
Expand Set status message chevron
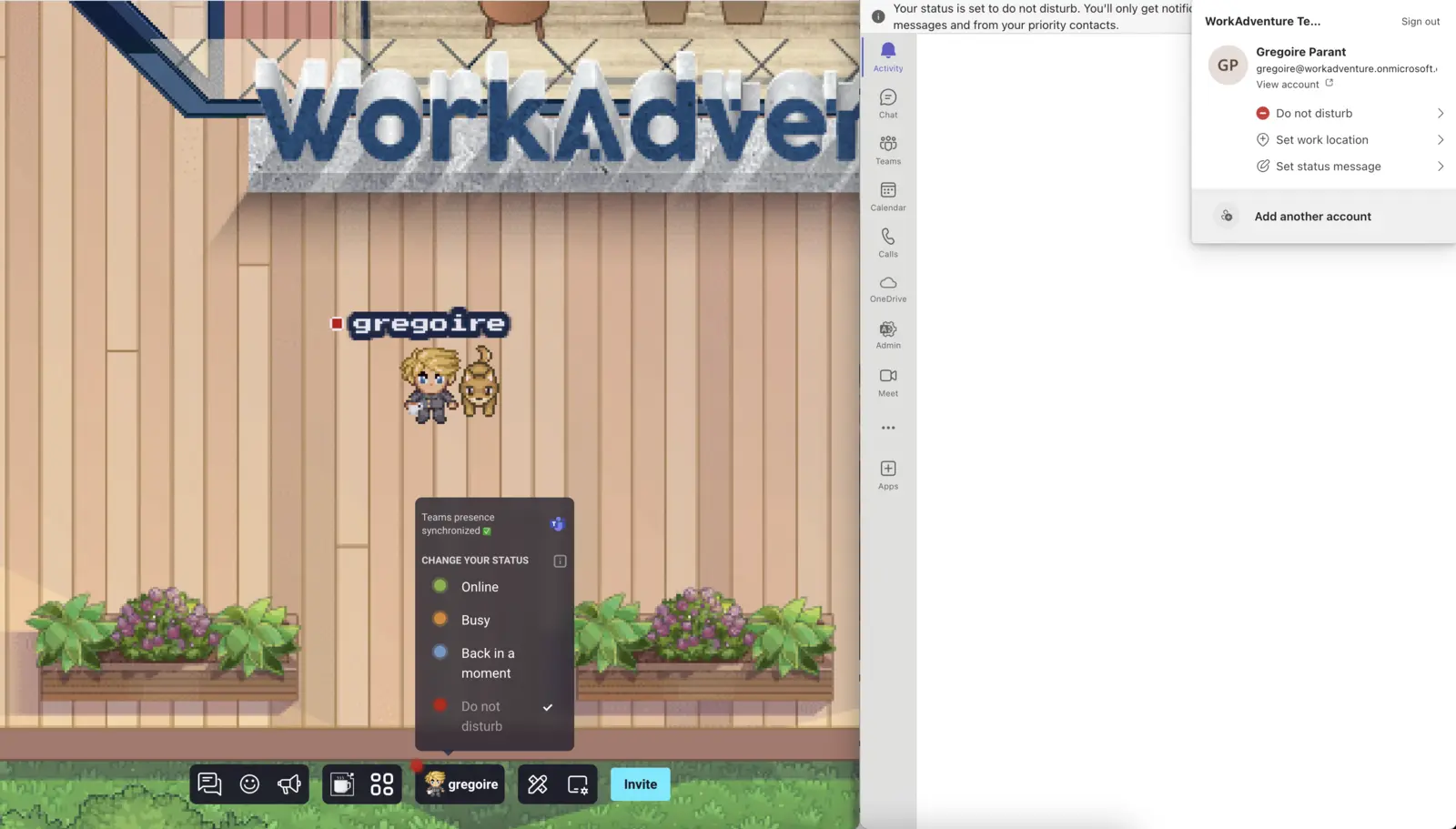(1441, 167)
